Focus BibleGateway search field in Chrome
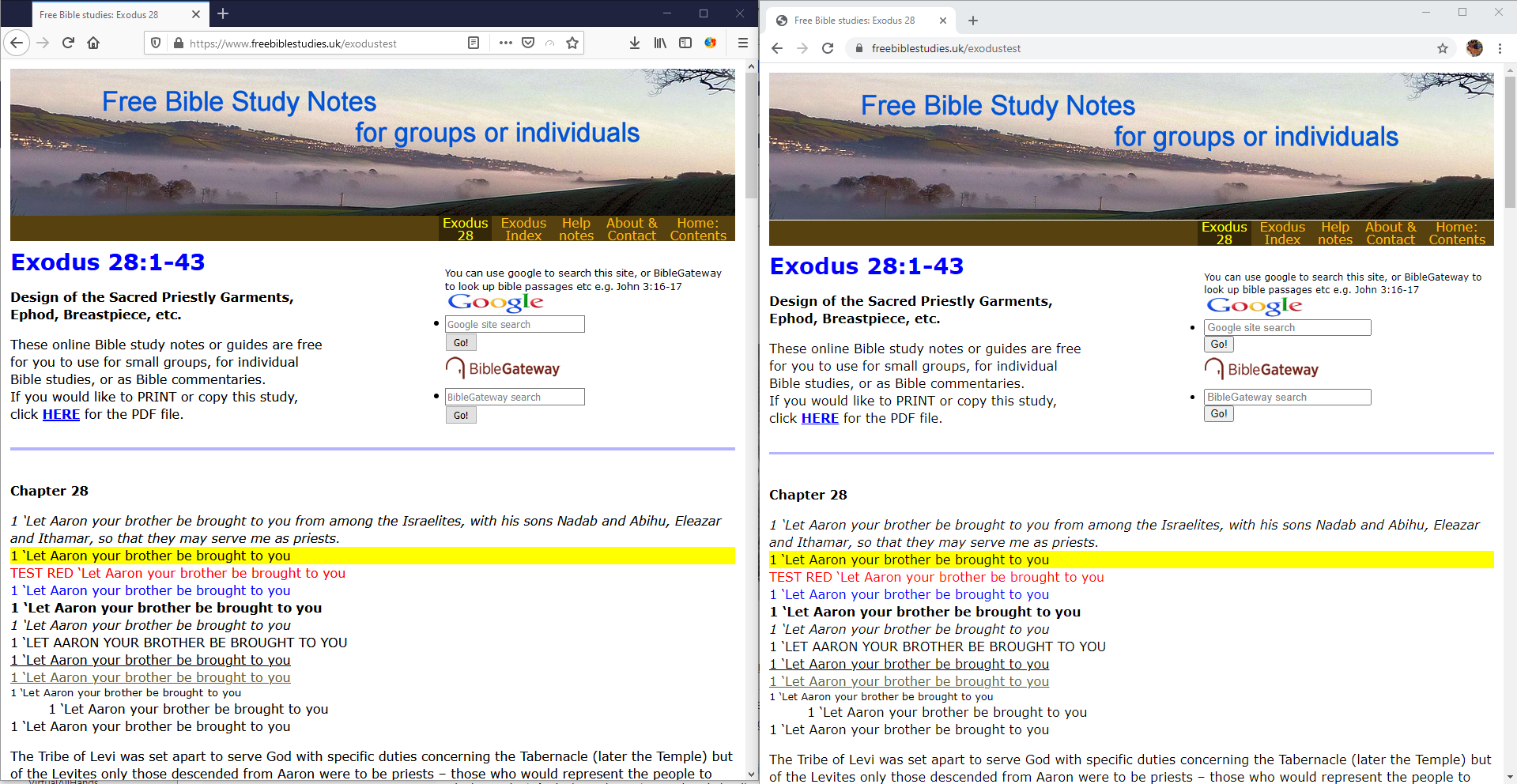The image size is (1517, 784). 1288,397
